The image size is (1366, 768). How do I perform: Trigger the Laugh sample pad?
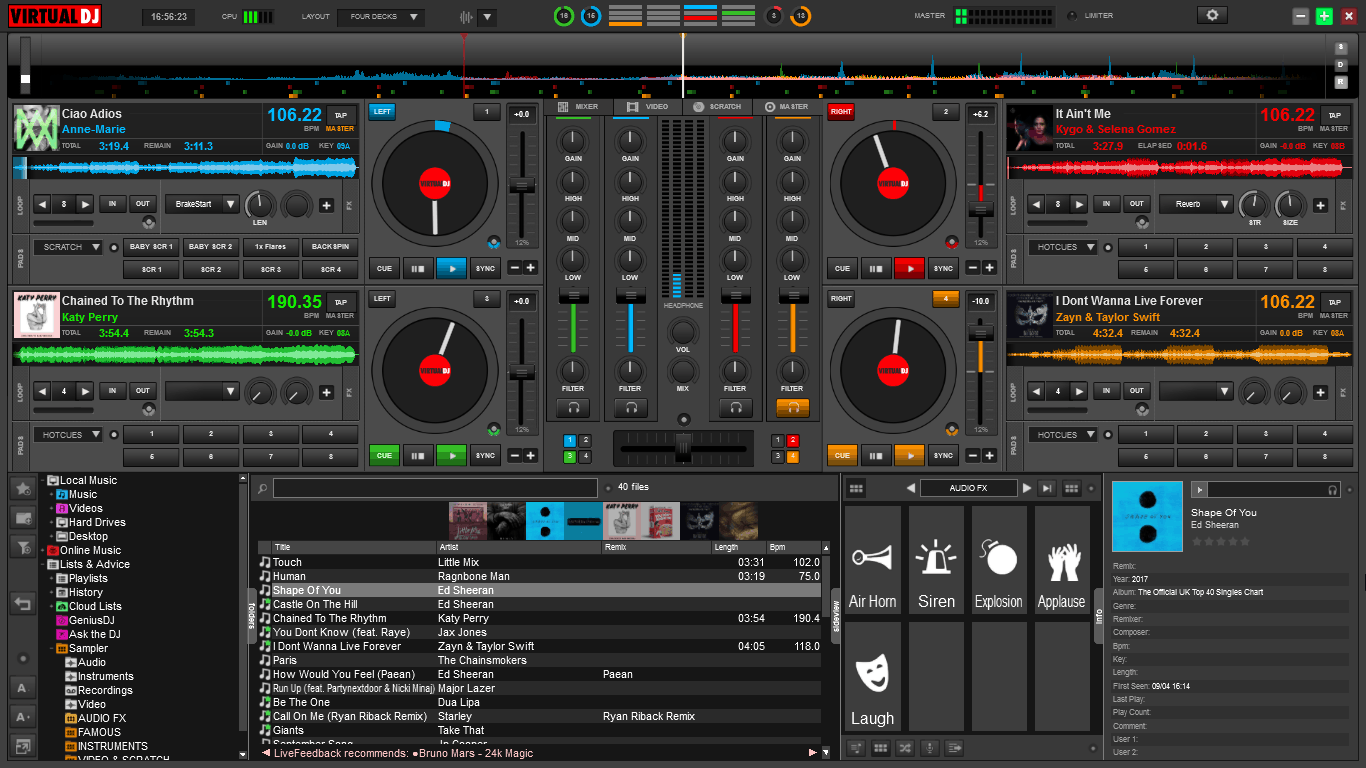(872, 675)
